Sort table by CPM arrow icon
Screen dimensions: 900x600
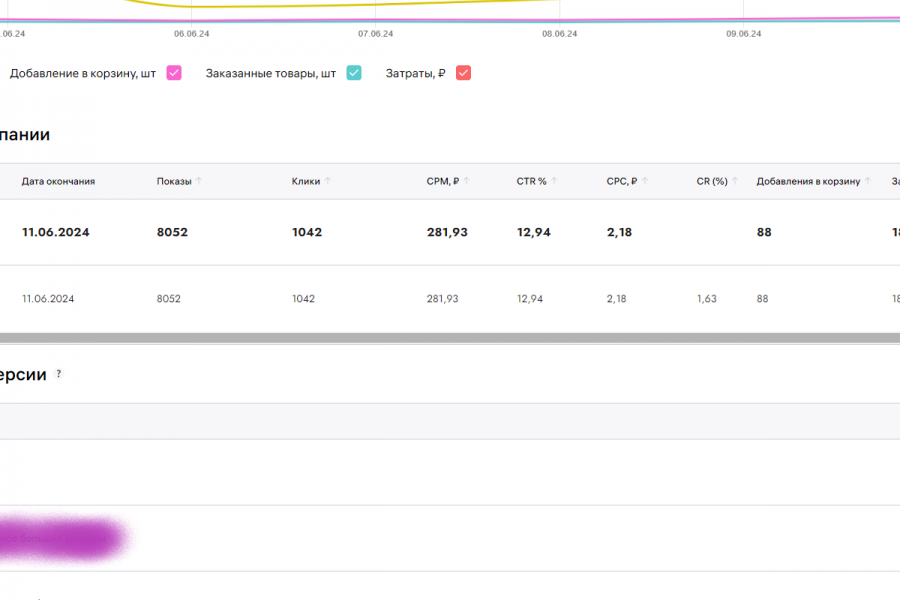point(467,181)
